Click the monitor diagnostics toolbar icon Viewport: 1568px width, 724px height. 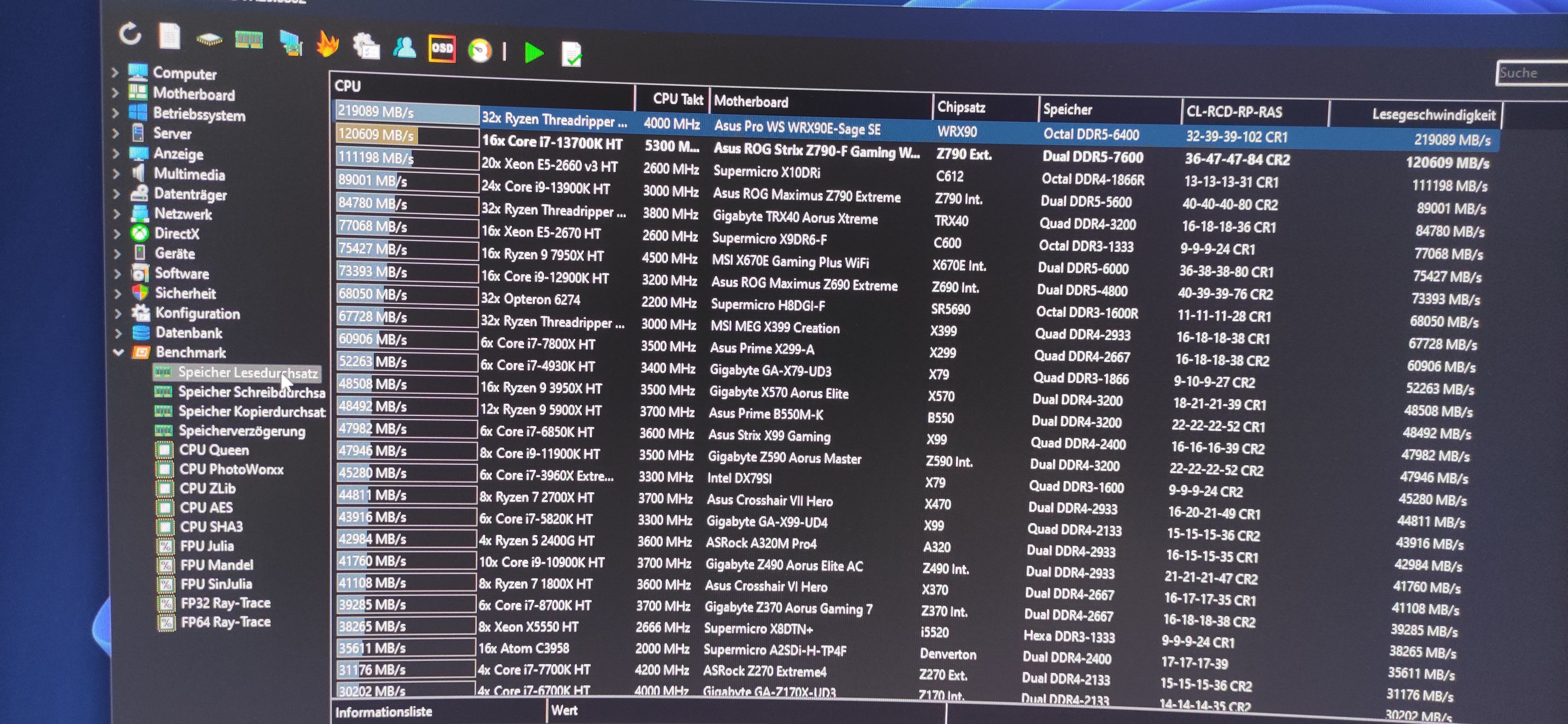coord(290,43)
